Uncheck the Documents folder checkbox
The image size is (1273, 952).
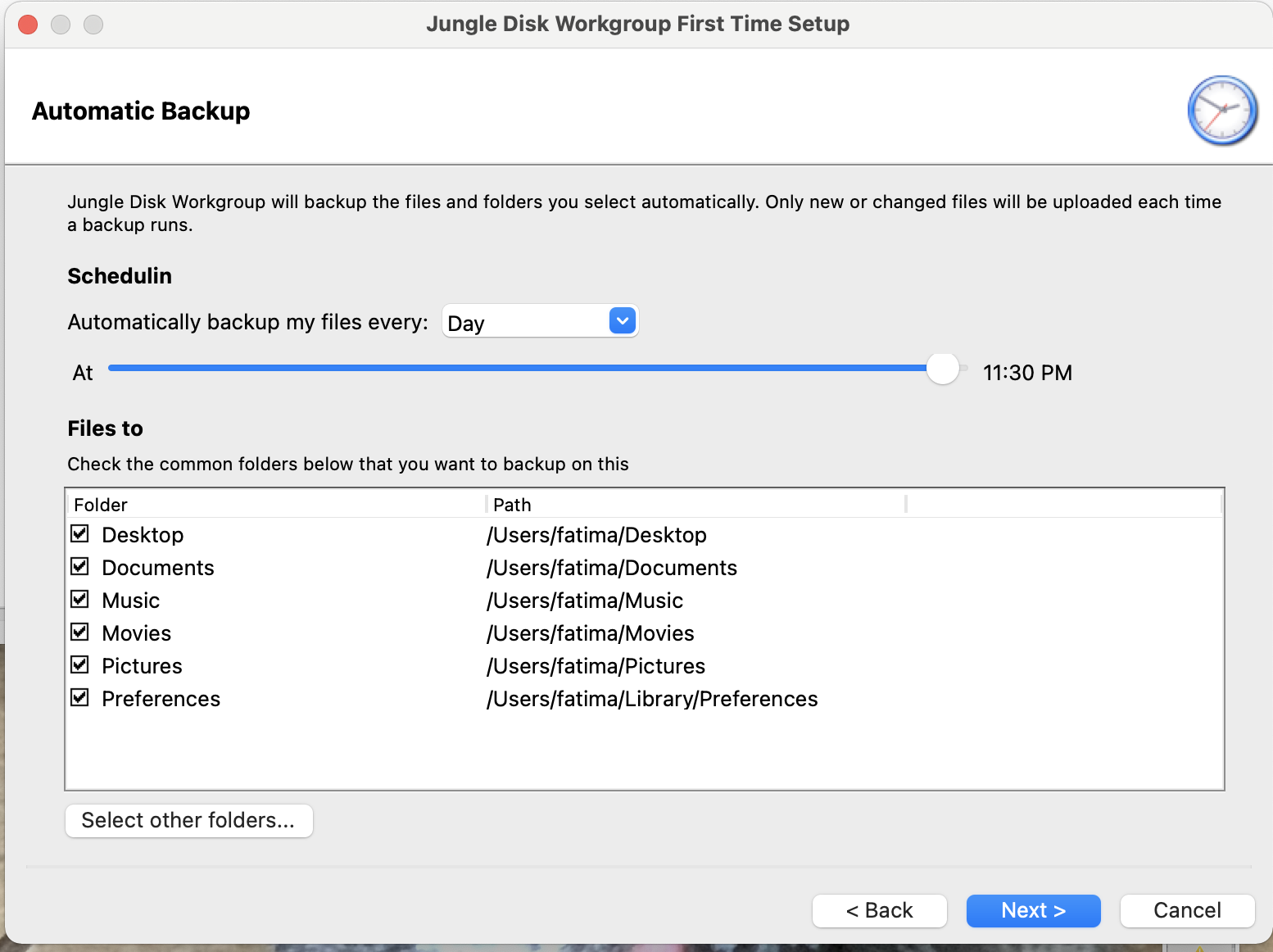pyautogui.click(x=79, y=567)
